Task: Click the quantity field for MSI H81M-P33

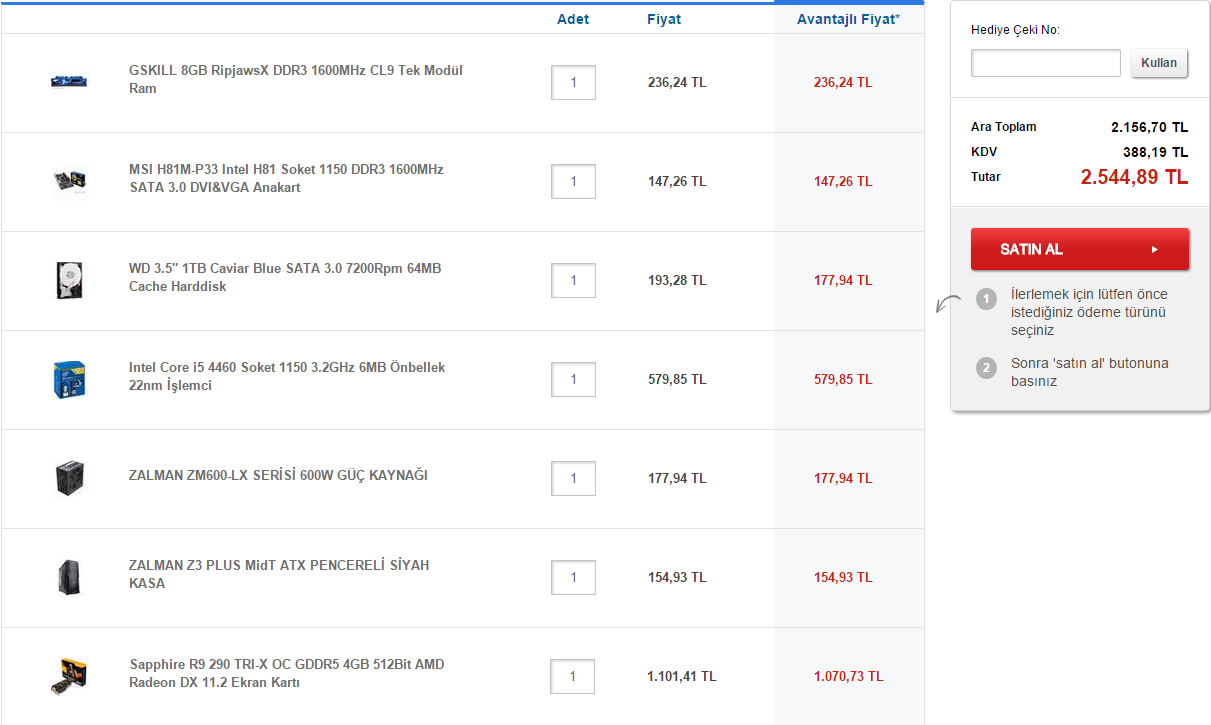Action: pos(573,182)
